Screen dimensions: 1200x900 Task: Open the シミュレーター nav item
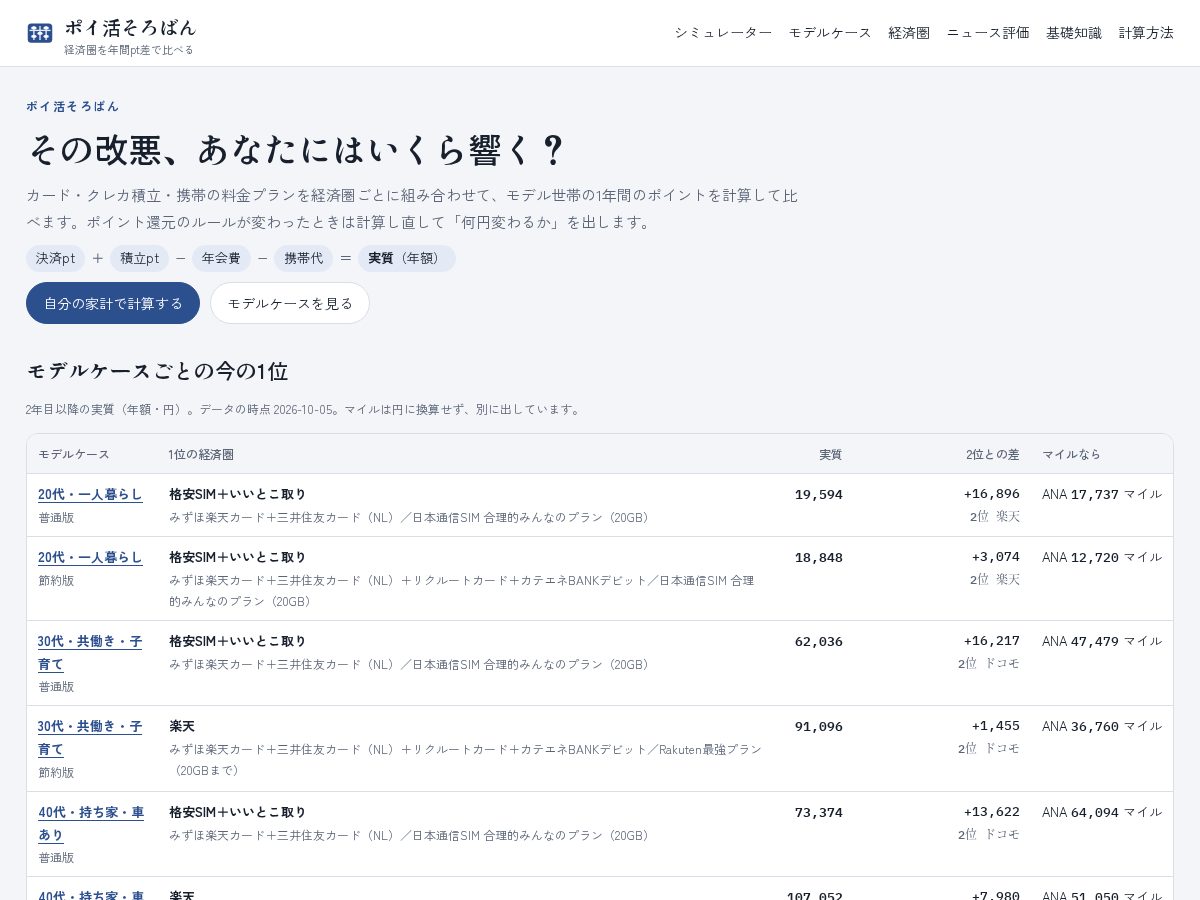coord(723,33)
